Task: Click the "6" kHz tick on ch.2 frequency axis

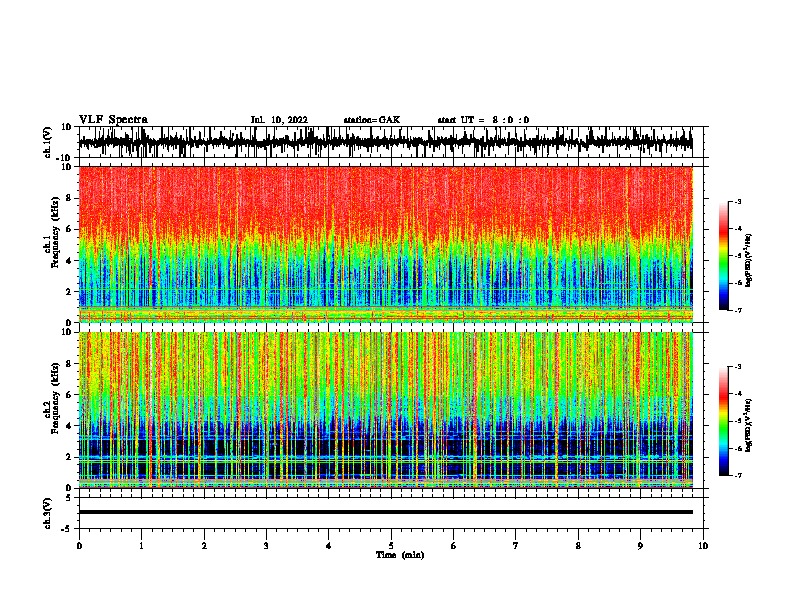Action: point(69,395)
